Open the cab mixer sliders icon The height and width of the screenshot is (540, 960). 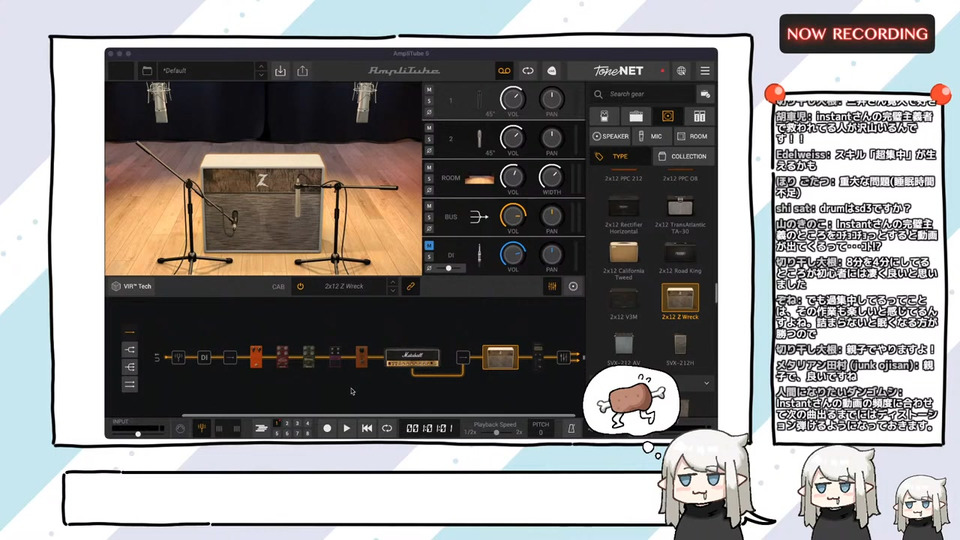(x=552, y=287)
